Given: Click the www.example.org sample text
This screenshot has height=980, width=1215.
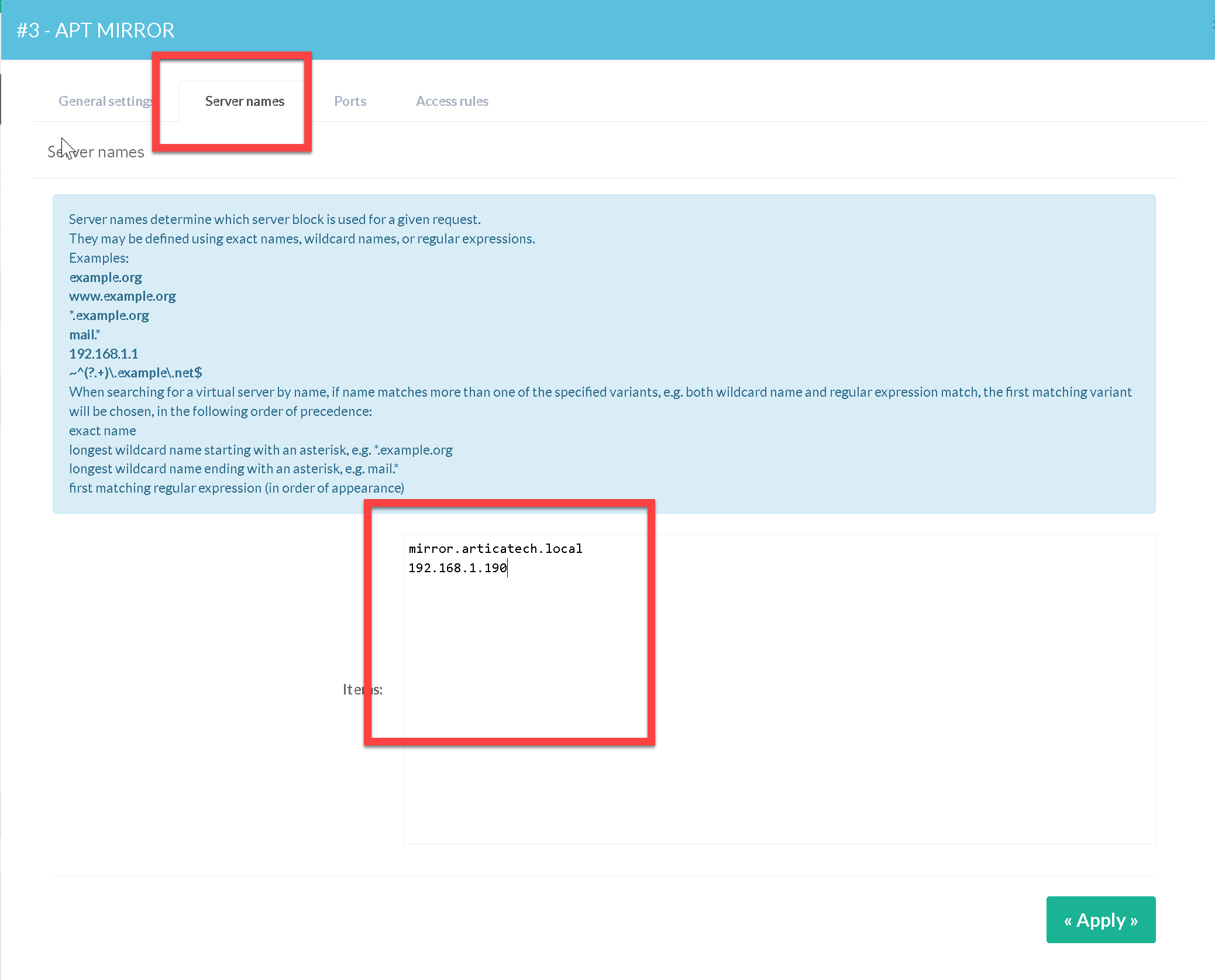Looking at the screenshot, I should click(x=122, y=297).
